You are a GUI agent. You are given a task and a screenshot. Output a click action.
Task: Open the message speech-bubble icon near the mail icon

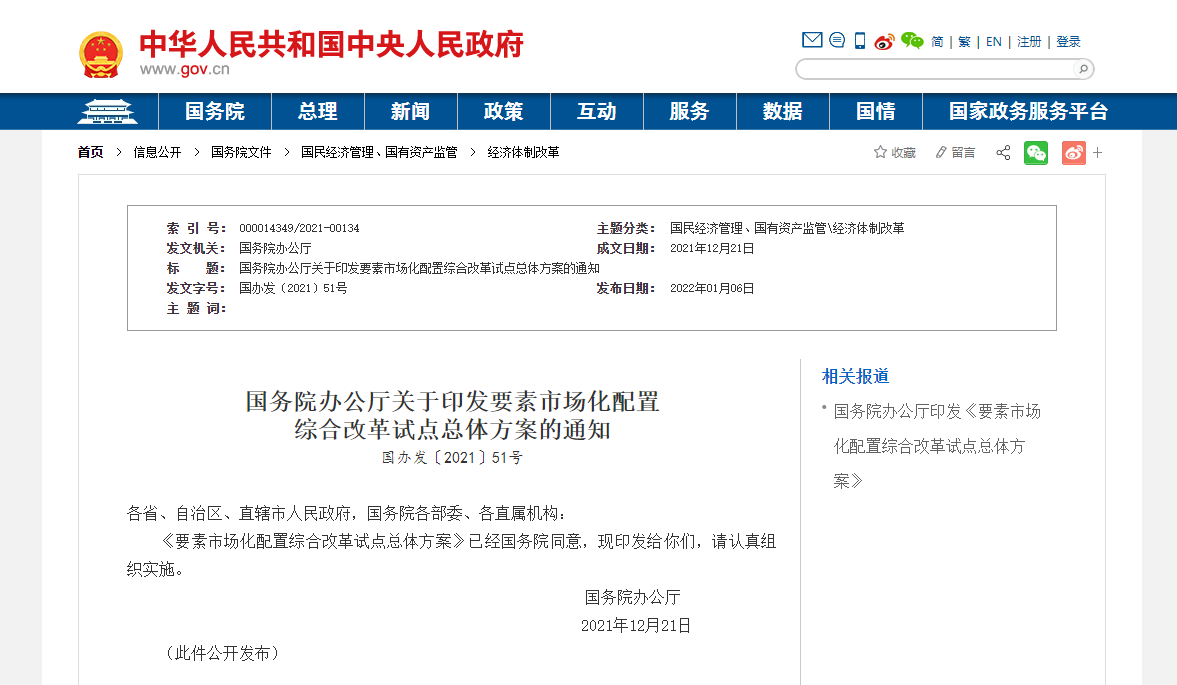(x=836, y=40)
